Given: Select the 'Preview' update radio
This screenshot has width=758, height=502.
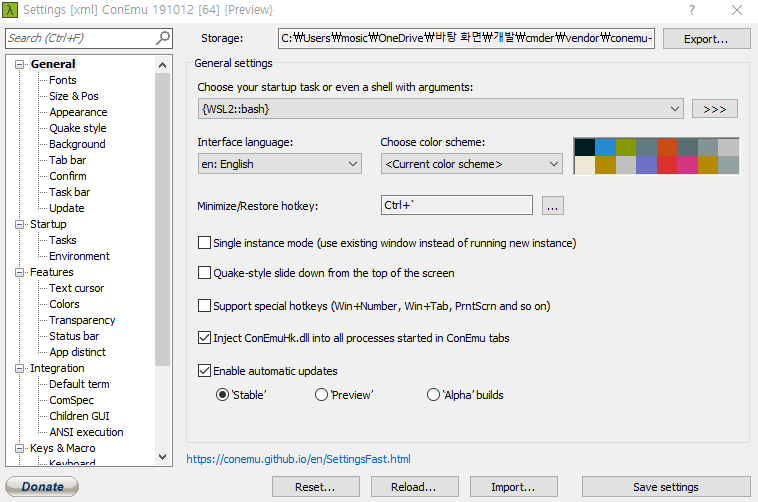Looking at the screenshot, I should 321,395.
